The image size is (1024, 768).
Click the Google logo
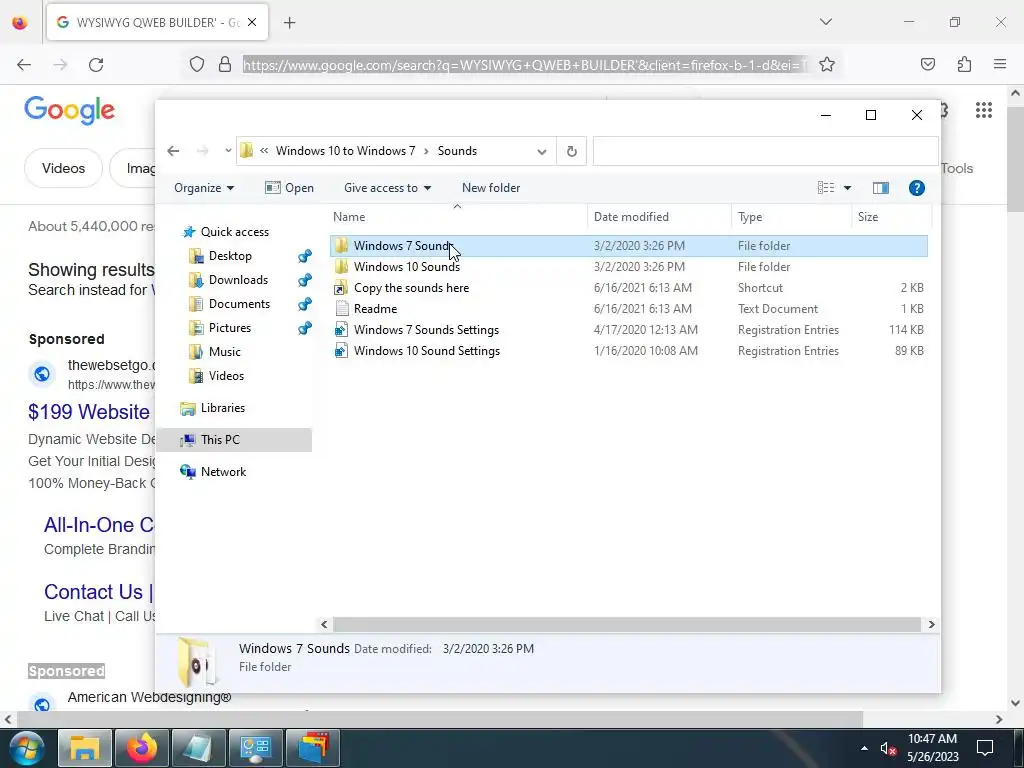coord(69,110)
